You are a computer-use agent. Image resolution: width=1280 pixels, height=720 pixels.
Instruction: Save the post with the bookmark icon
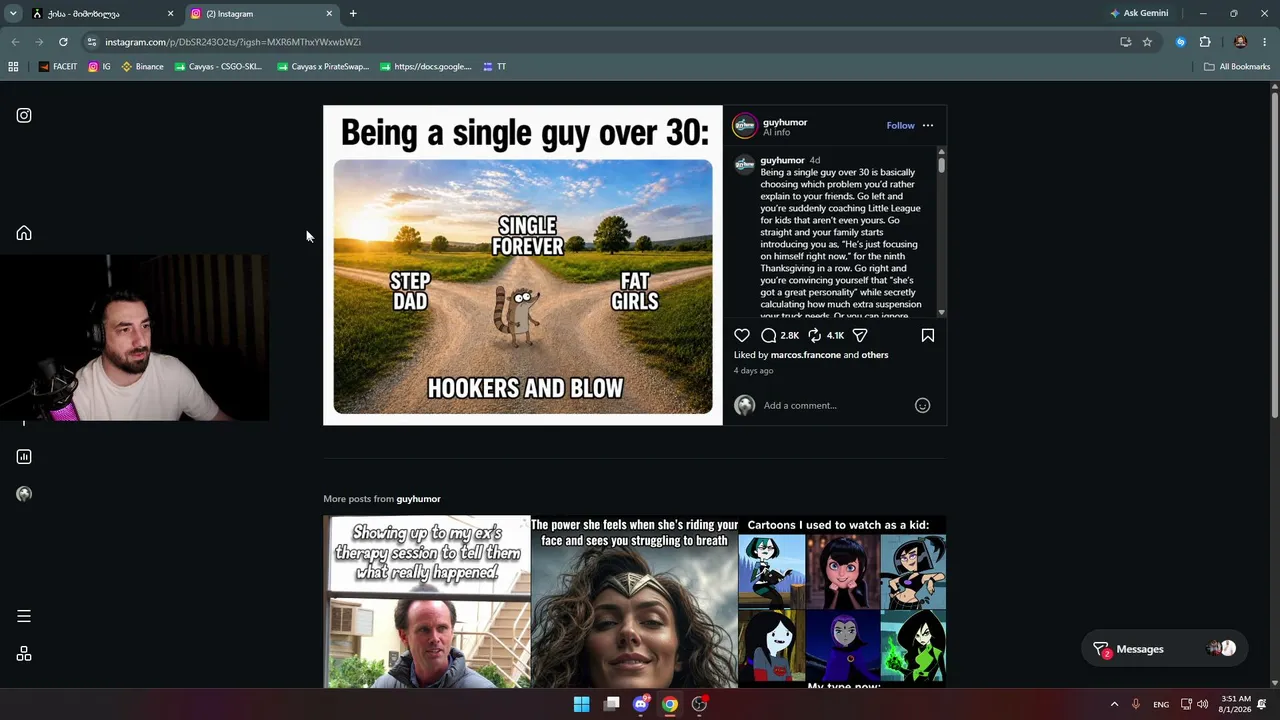928,336
